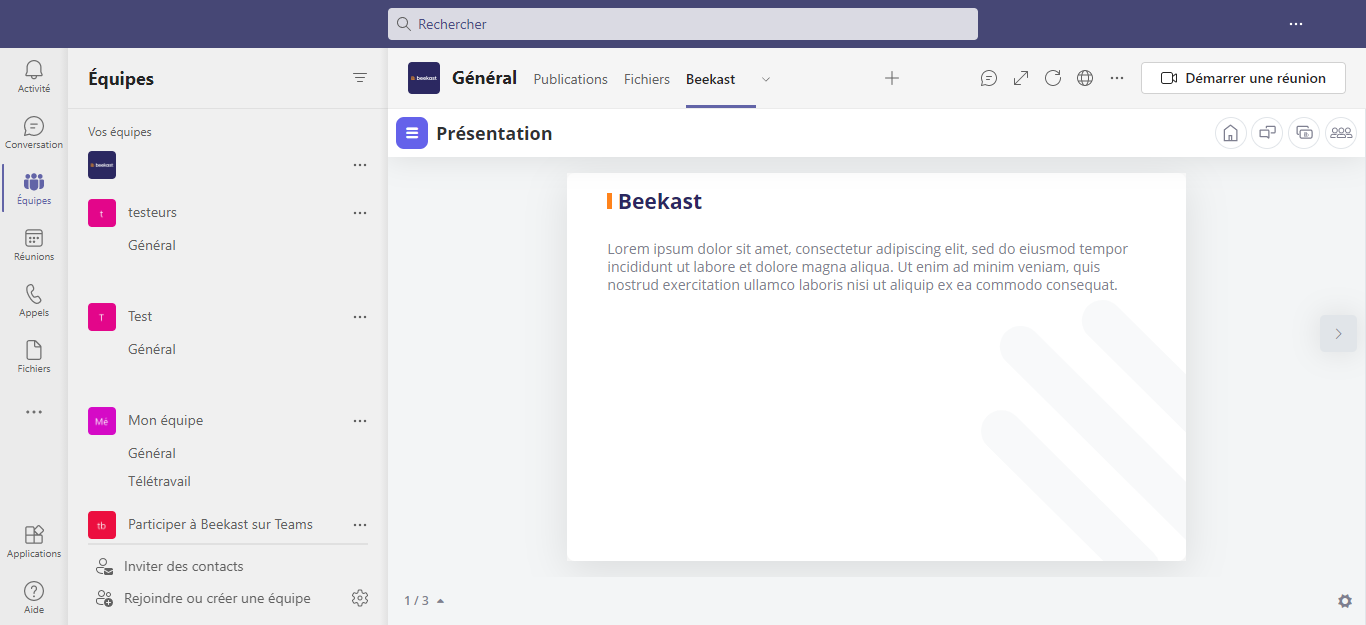Open more options for Mon équipe
This screenshot has width=1366, height=625.
coord(360,421)
